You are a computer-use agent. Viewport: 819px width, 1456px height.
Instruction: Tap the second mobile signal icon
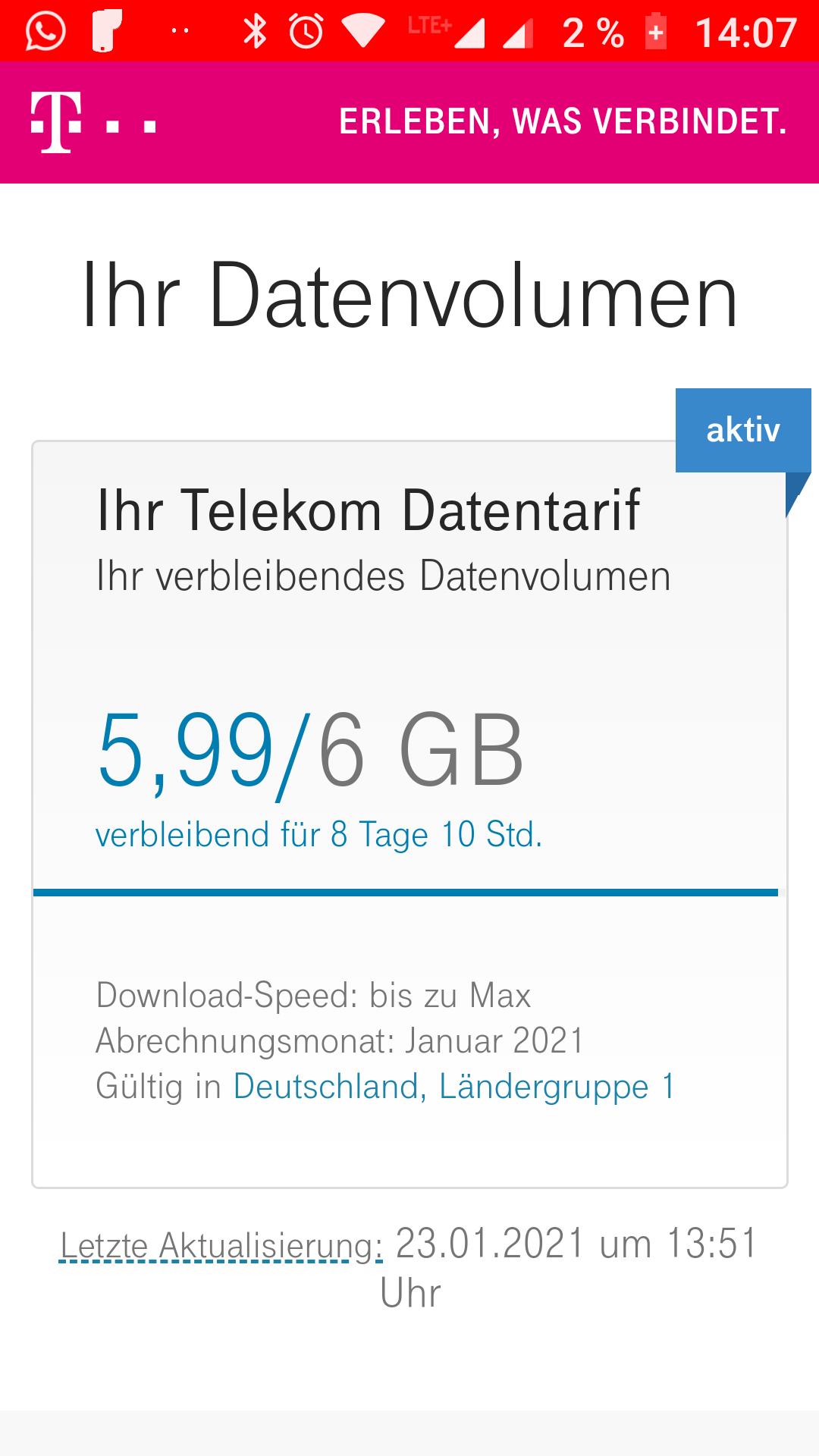click(519, 33)
